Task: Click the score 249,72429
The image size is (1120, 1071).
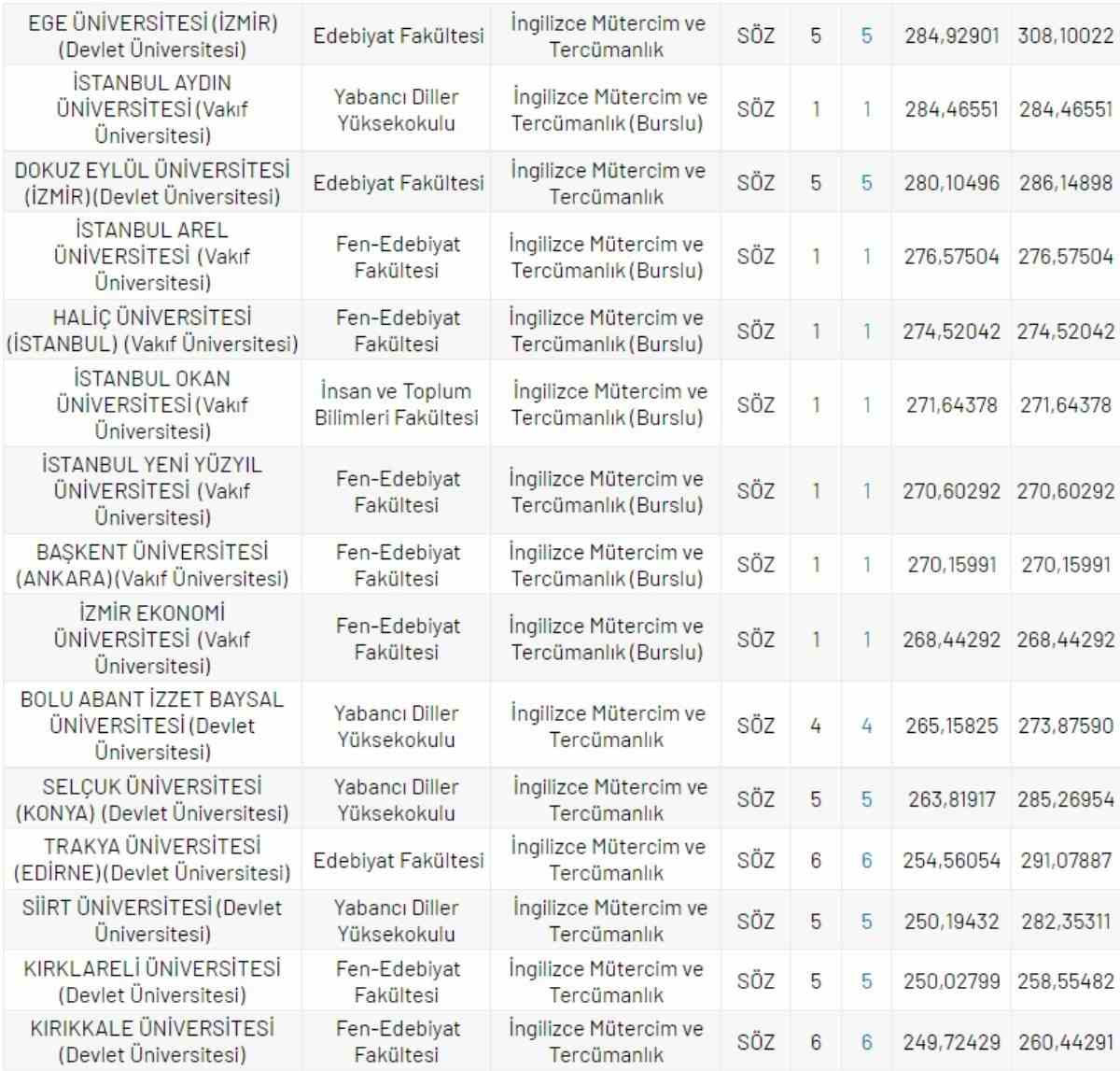Action: (x=951, y=1041)
